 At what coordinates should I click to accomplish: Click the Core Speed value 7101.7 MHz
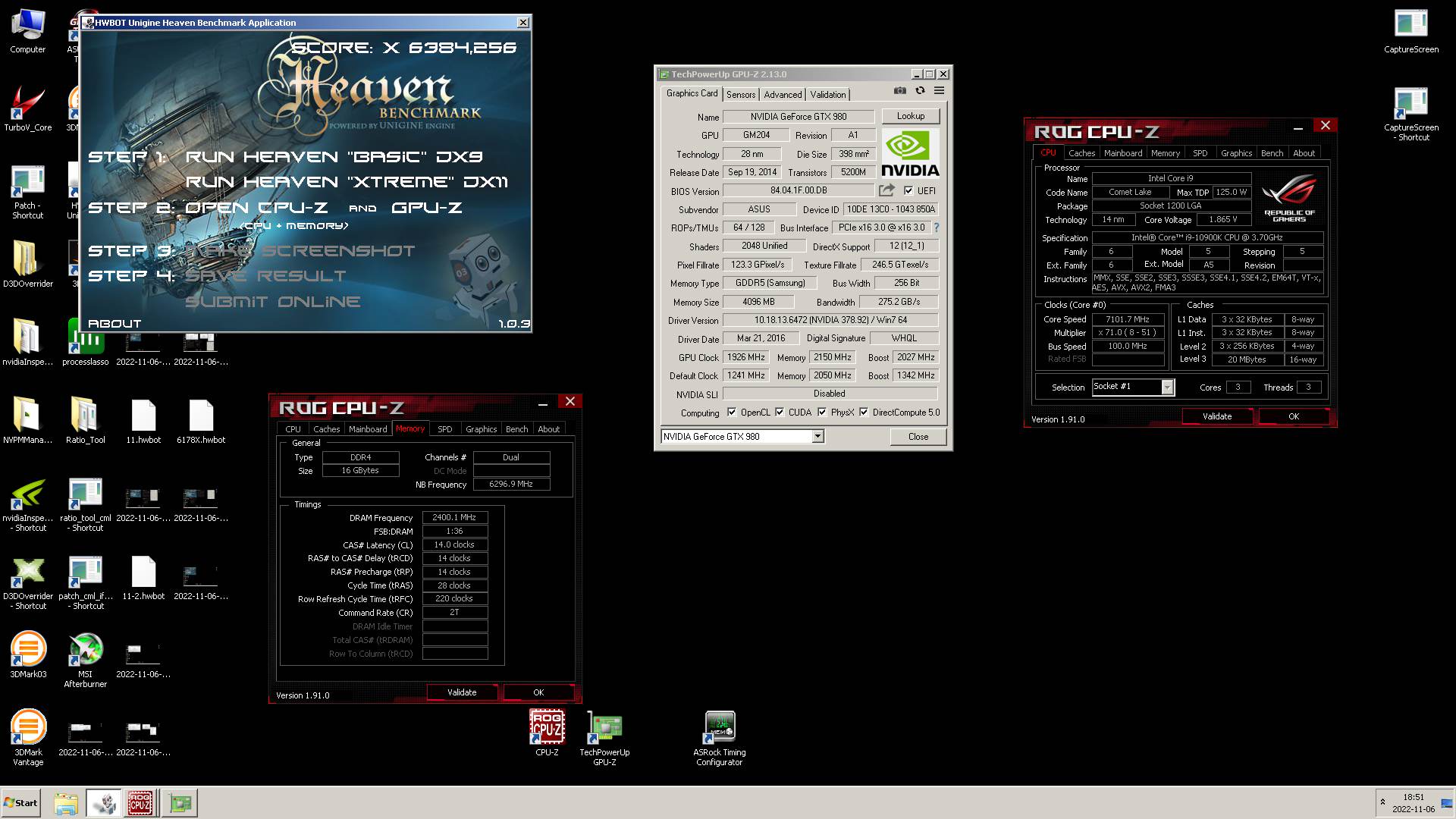coord(1127,320)
